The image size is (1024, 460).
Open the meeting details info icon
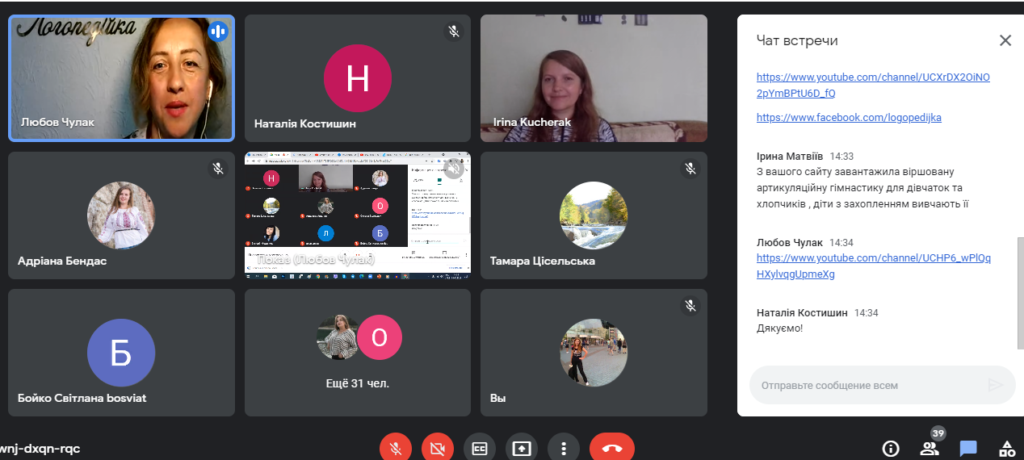pyautogui.click(x=891, y=449)
